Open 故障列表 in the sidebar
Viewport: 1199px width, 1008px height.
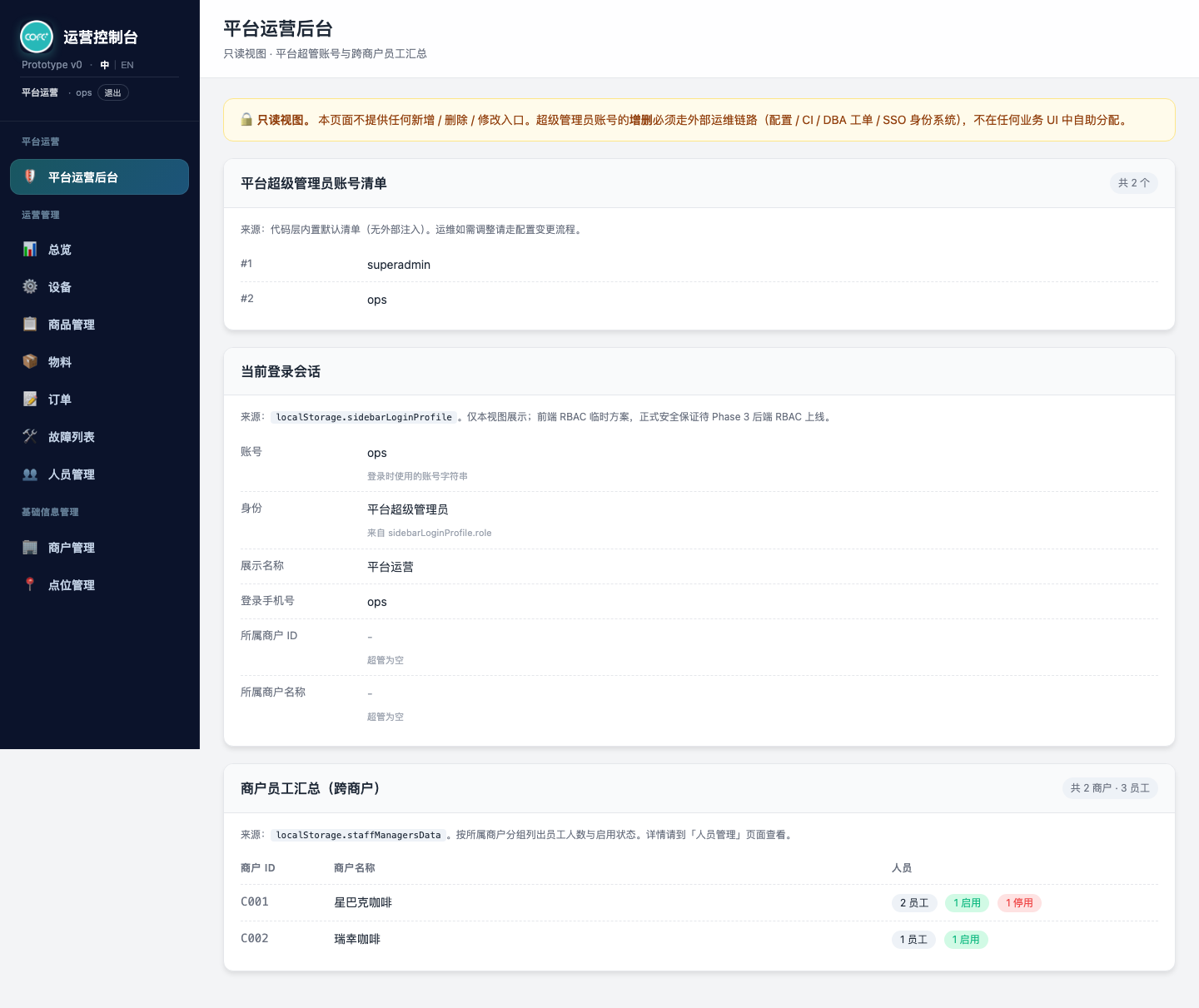coord(100,436)
